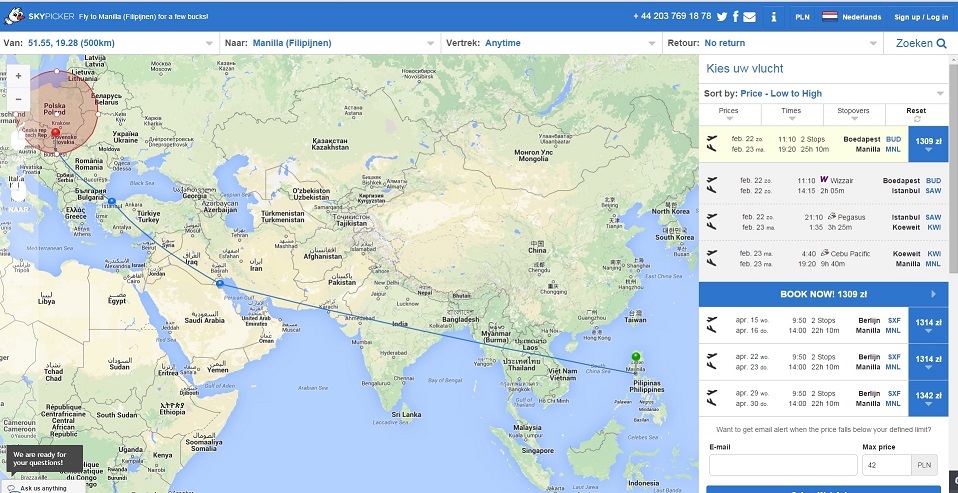Zoom in the map with plus button
This screenshot has width=958, height=493.
point(18,76)
